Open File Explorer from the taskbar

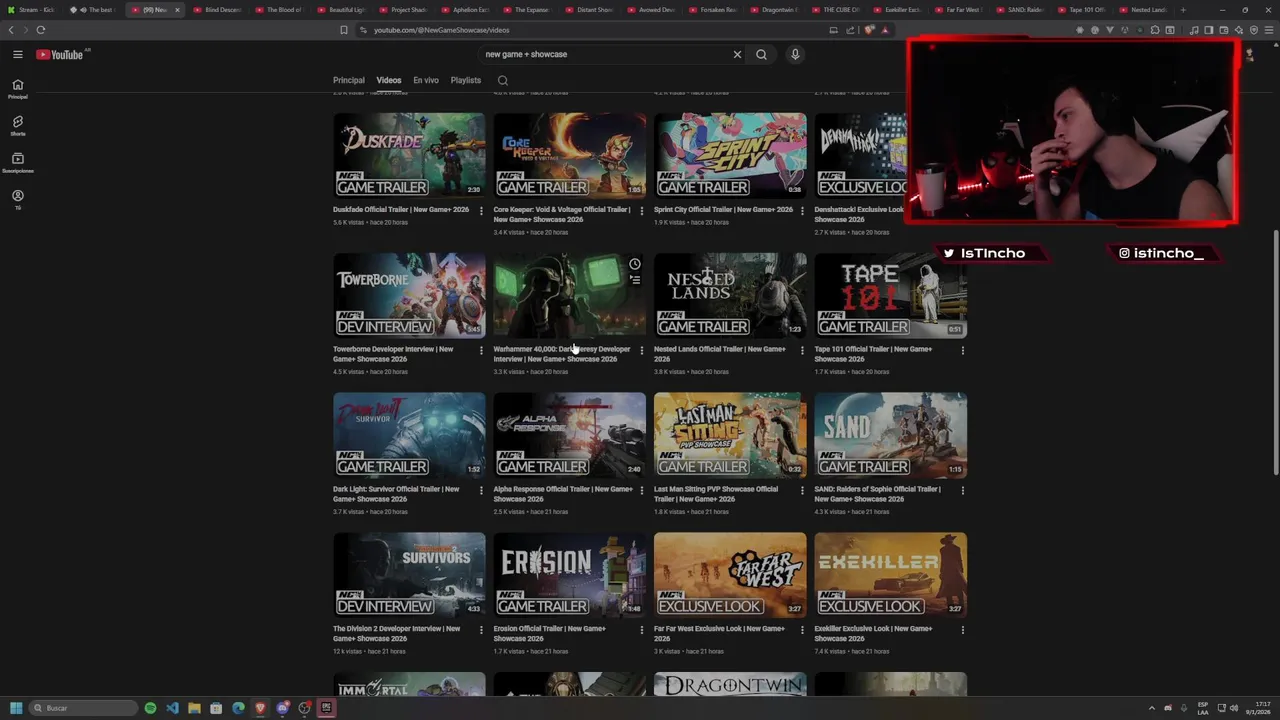click(x=194, y=708)
